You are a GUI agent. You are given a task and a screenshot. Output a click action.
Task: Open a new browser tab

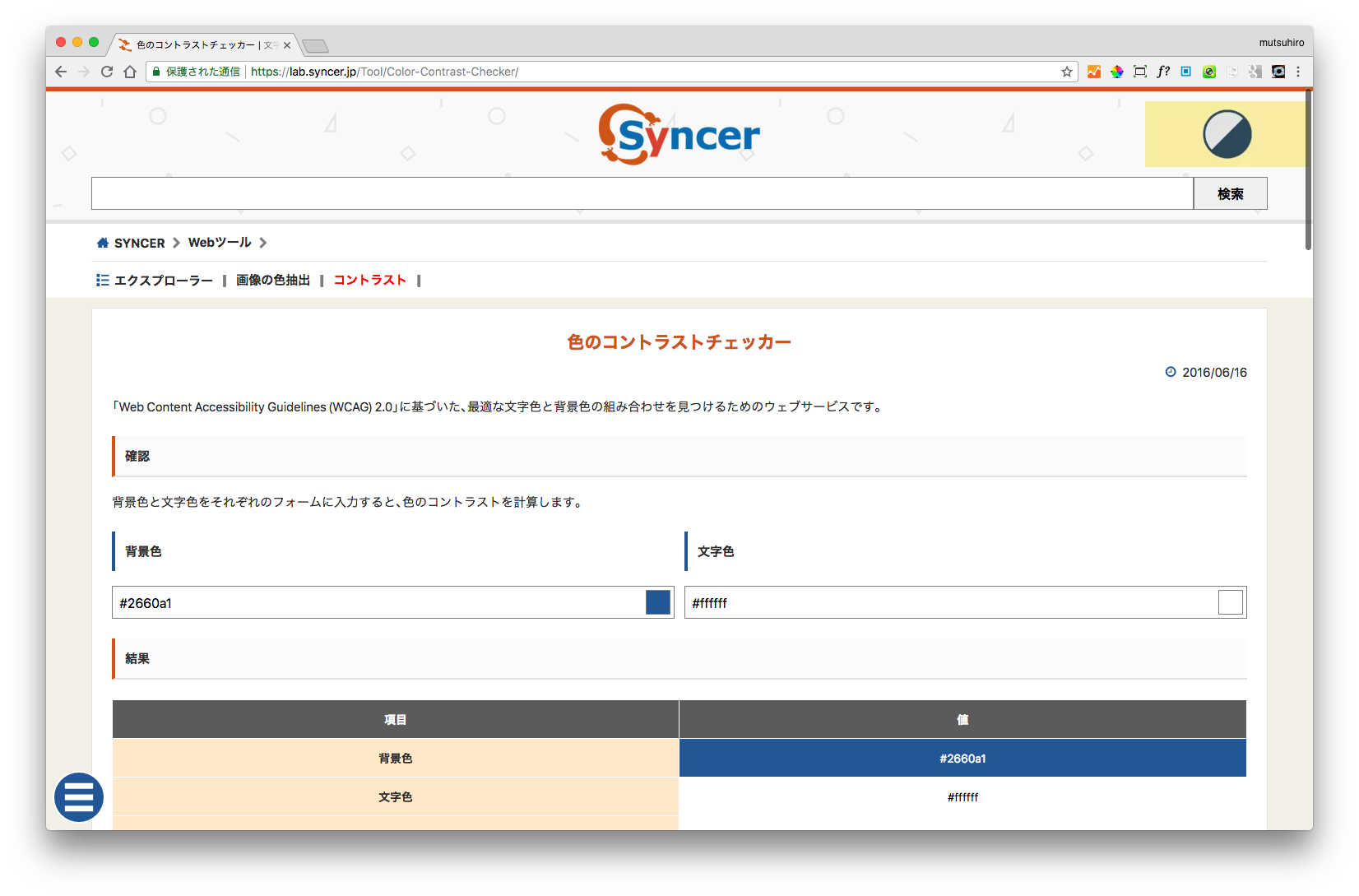click(x=315, y=45)
